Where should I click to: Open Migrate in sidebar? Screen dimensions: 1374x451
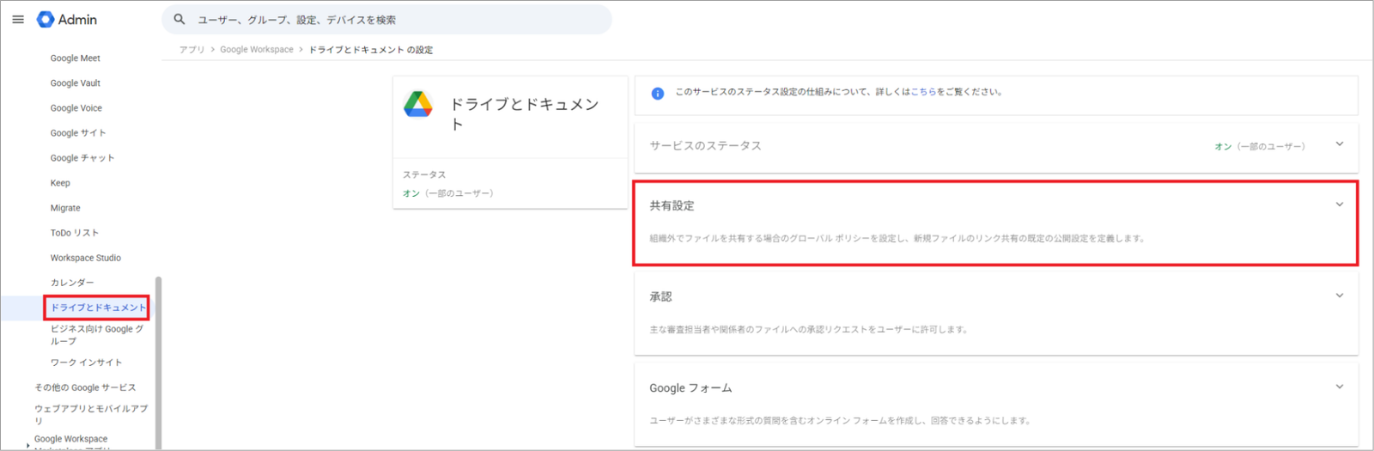tap(65, 208)
